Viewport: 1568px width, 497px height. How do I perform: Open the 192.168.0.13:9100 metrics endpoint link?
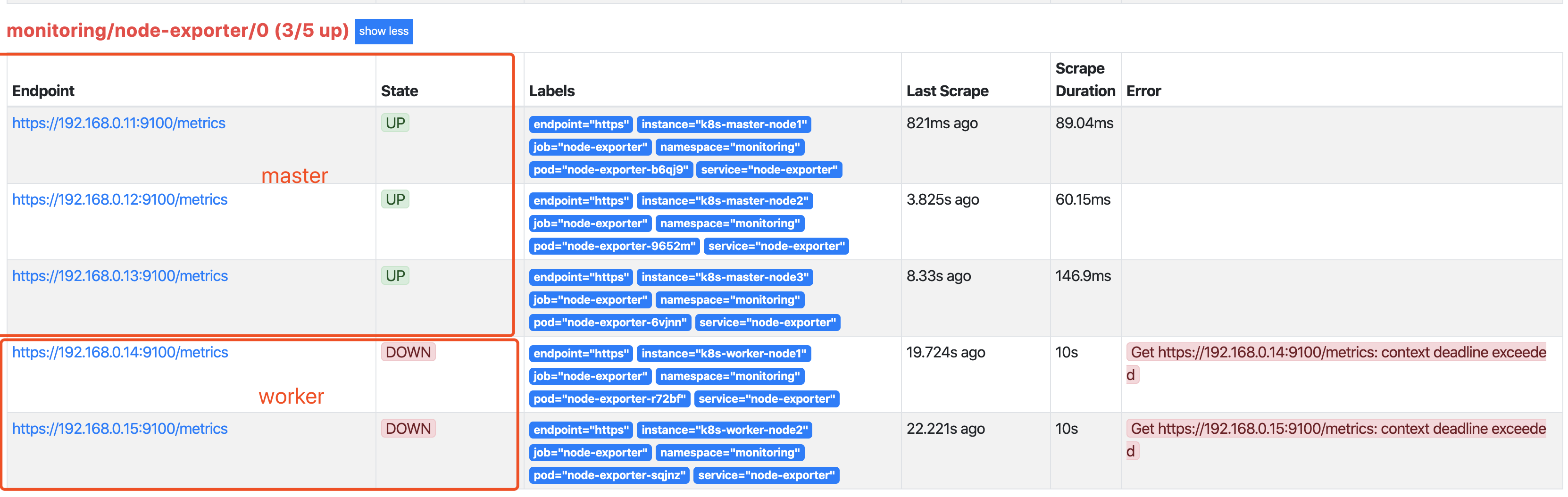(120, 275)
